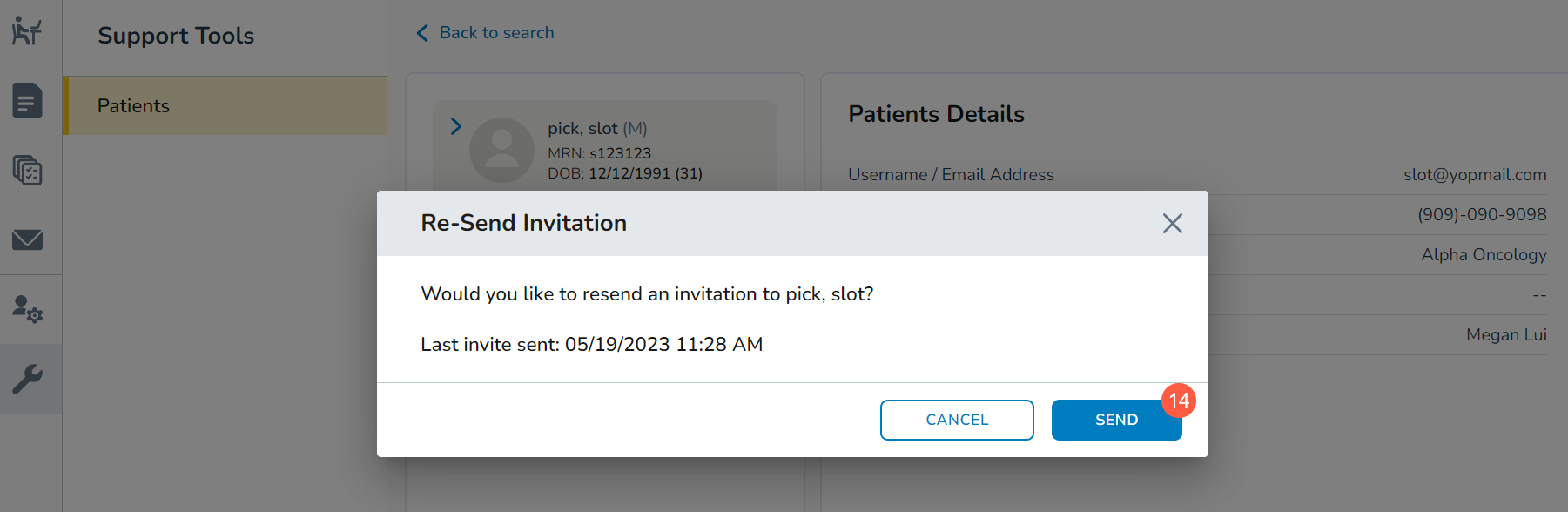Select the checklist tasks sidebar icon
Screen dimensions: 1568x512
click(x=27, y=170)
